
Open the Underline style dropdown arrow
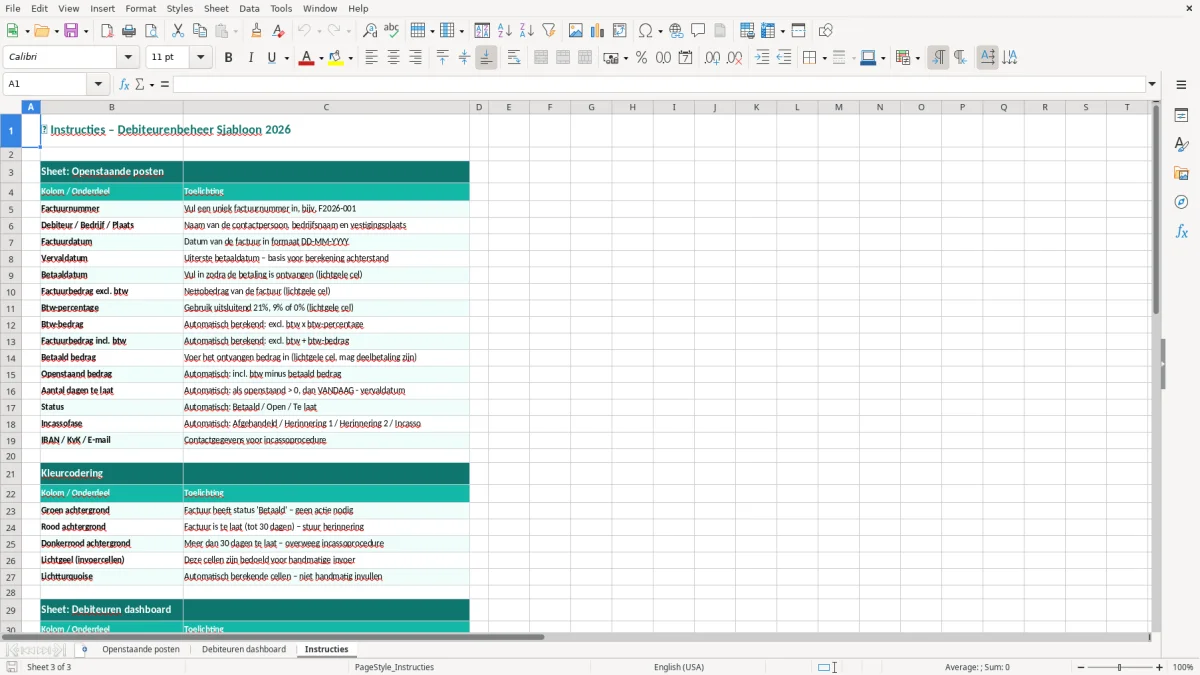[x=286, y=58]
